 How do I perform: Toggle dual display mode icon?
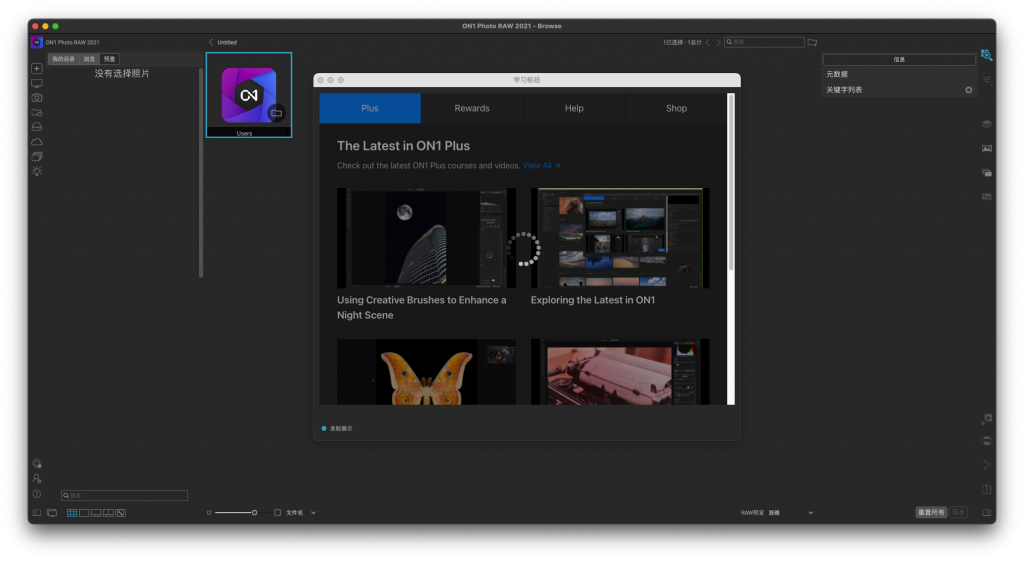click(x=52, y=513)
